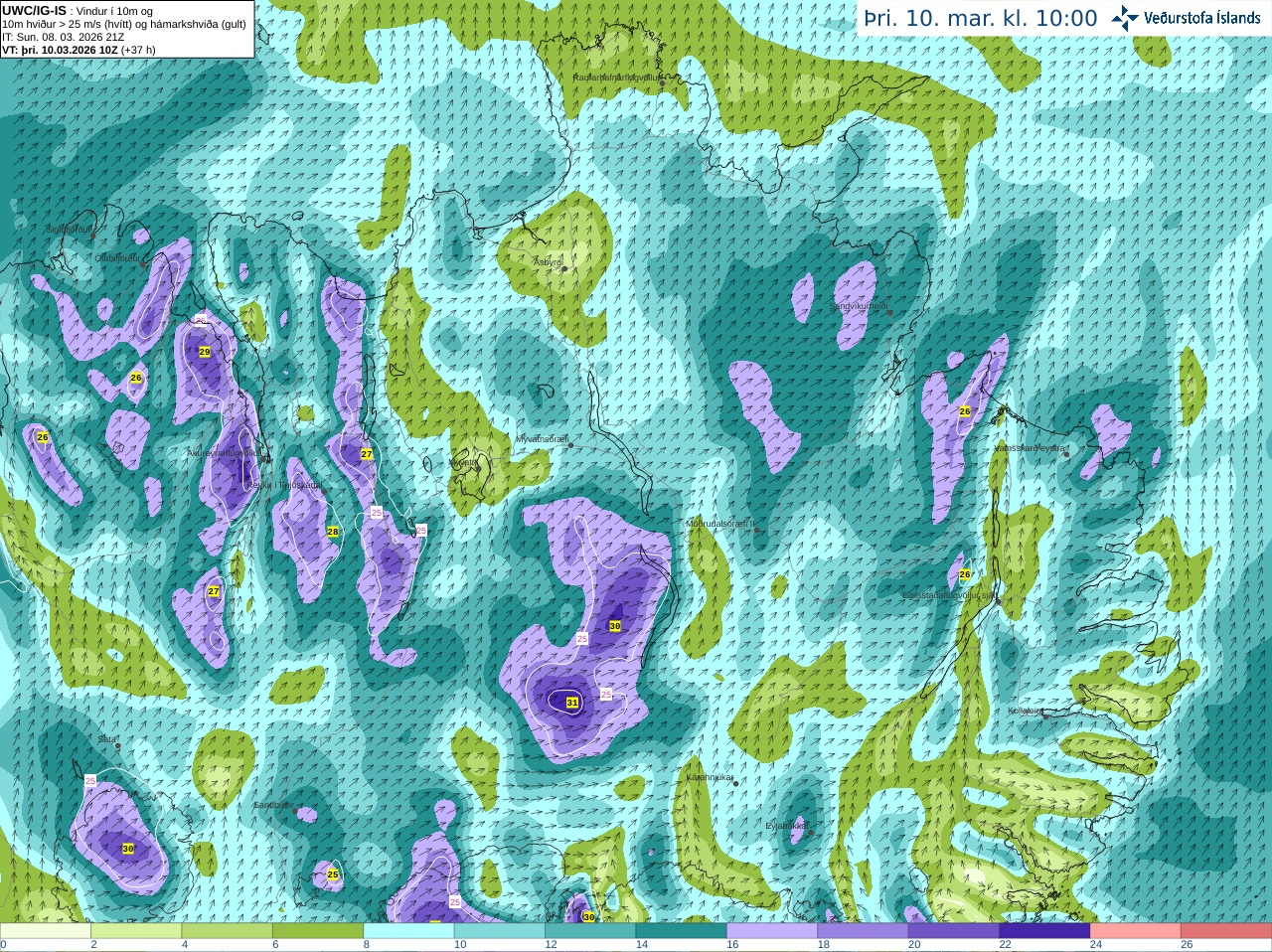The height and width of the screenshot is (952, 1272).
Task: Pick the 22–24 m/s dark indigo legend swatch
Action: [x=1044, y=931]
